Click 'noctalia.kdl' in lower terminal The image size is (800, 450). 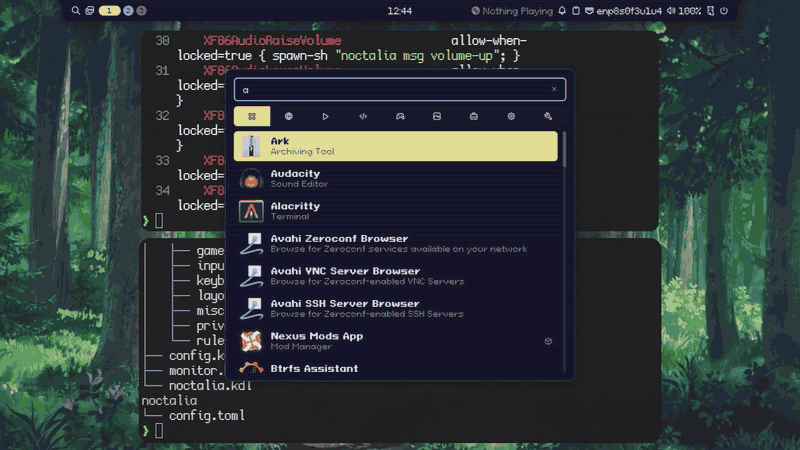coord(210,386)
